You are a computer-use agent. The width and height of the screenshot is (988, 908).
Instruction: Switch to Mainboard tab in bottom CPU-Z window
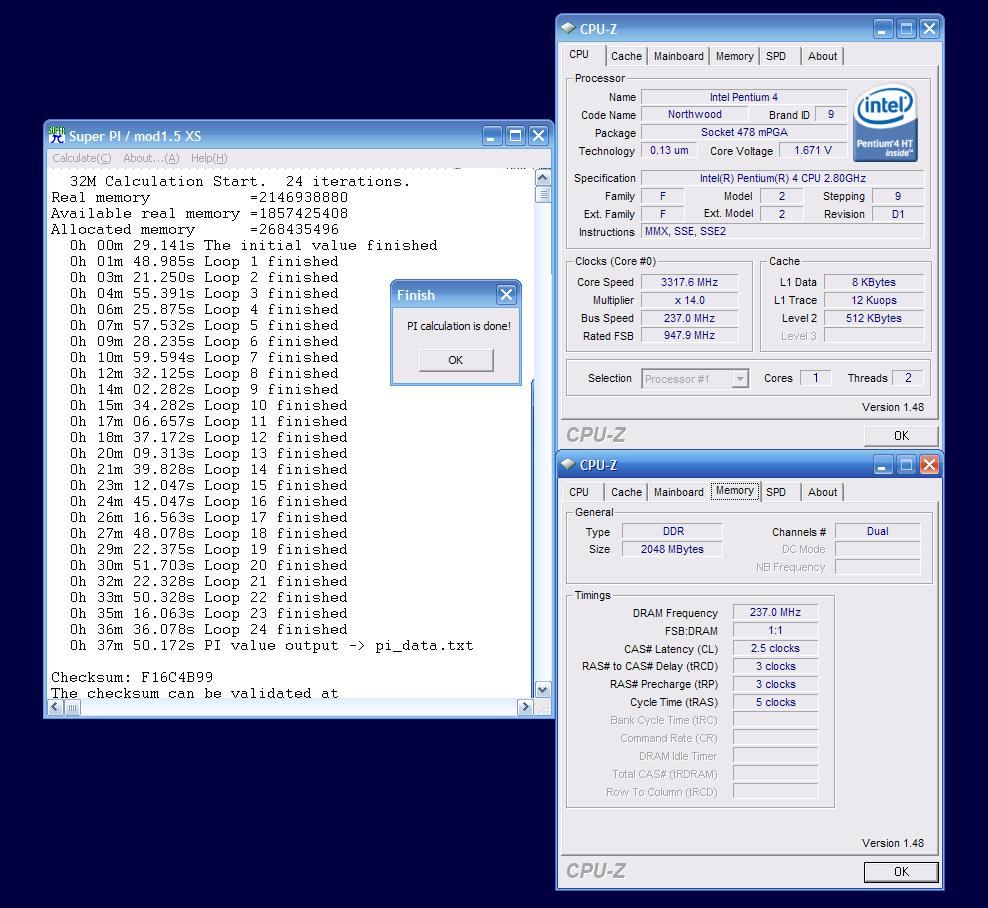[679, 492]
